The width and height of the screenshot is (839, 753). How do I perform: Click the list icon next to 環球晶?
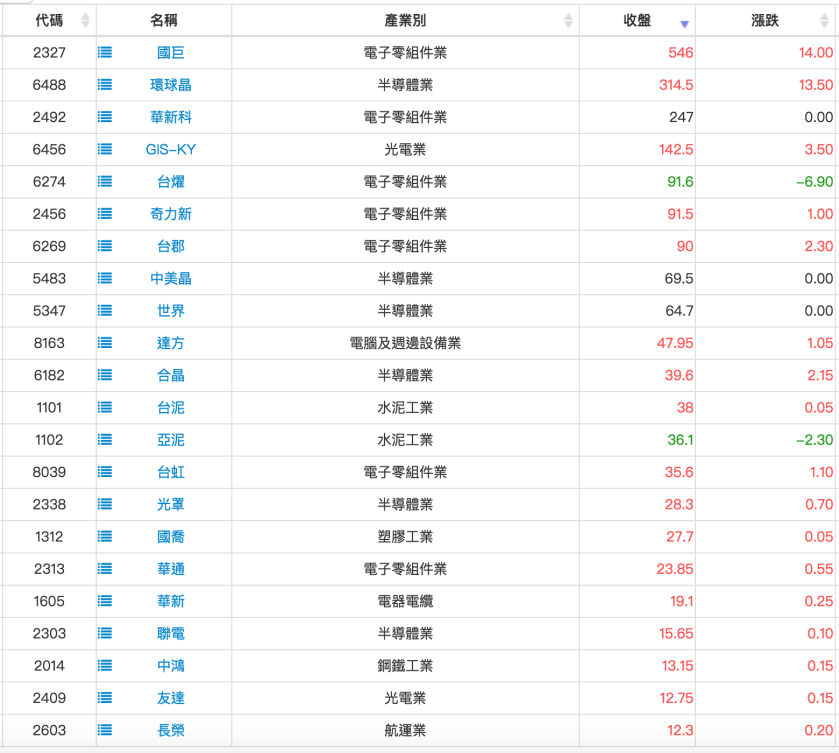[x=105, y=85]
